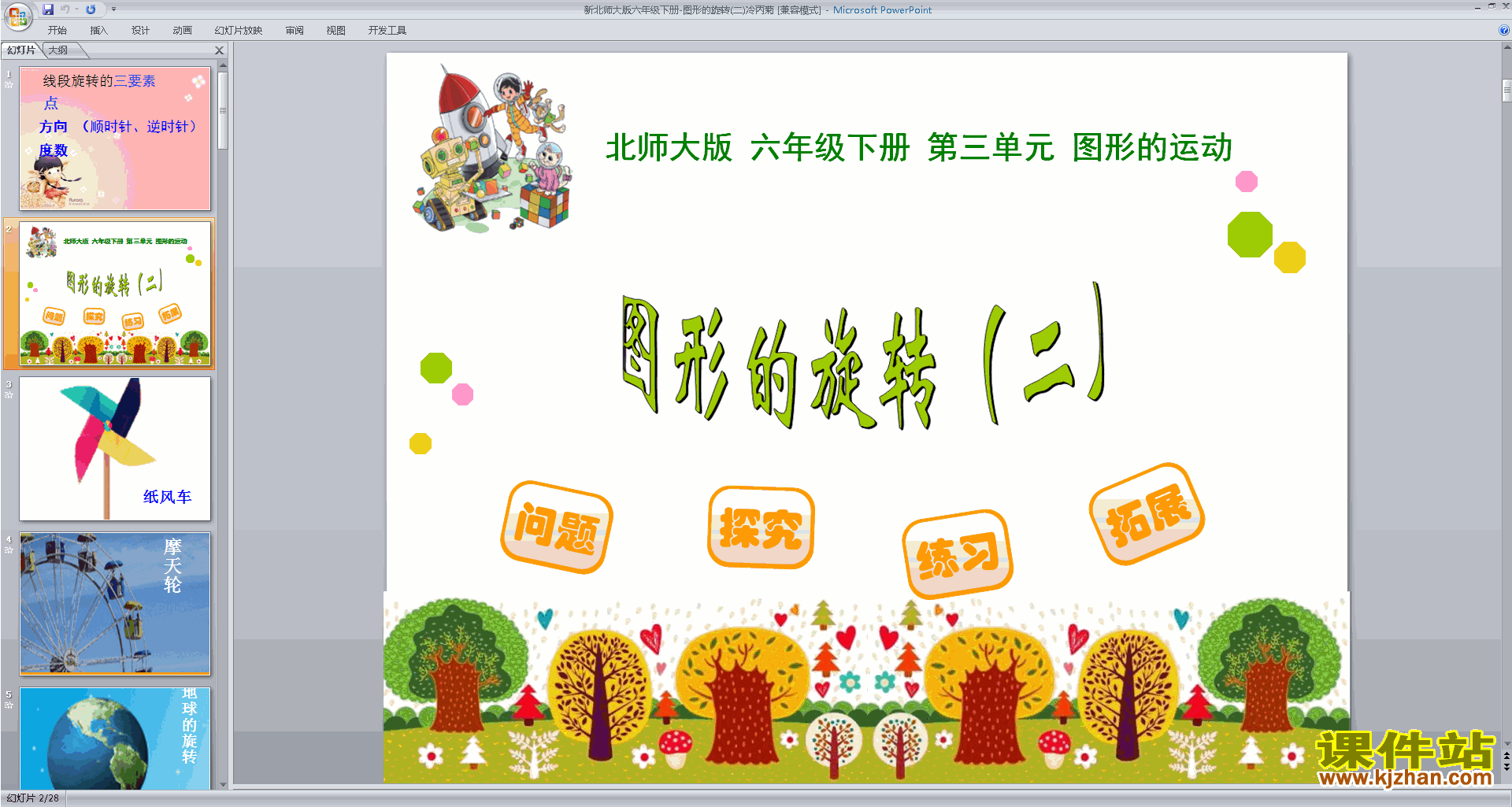Open the 插入 ribbon tab
Viewport: 1512px width, 807px height.
[x=98, y=31]
